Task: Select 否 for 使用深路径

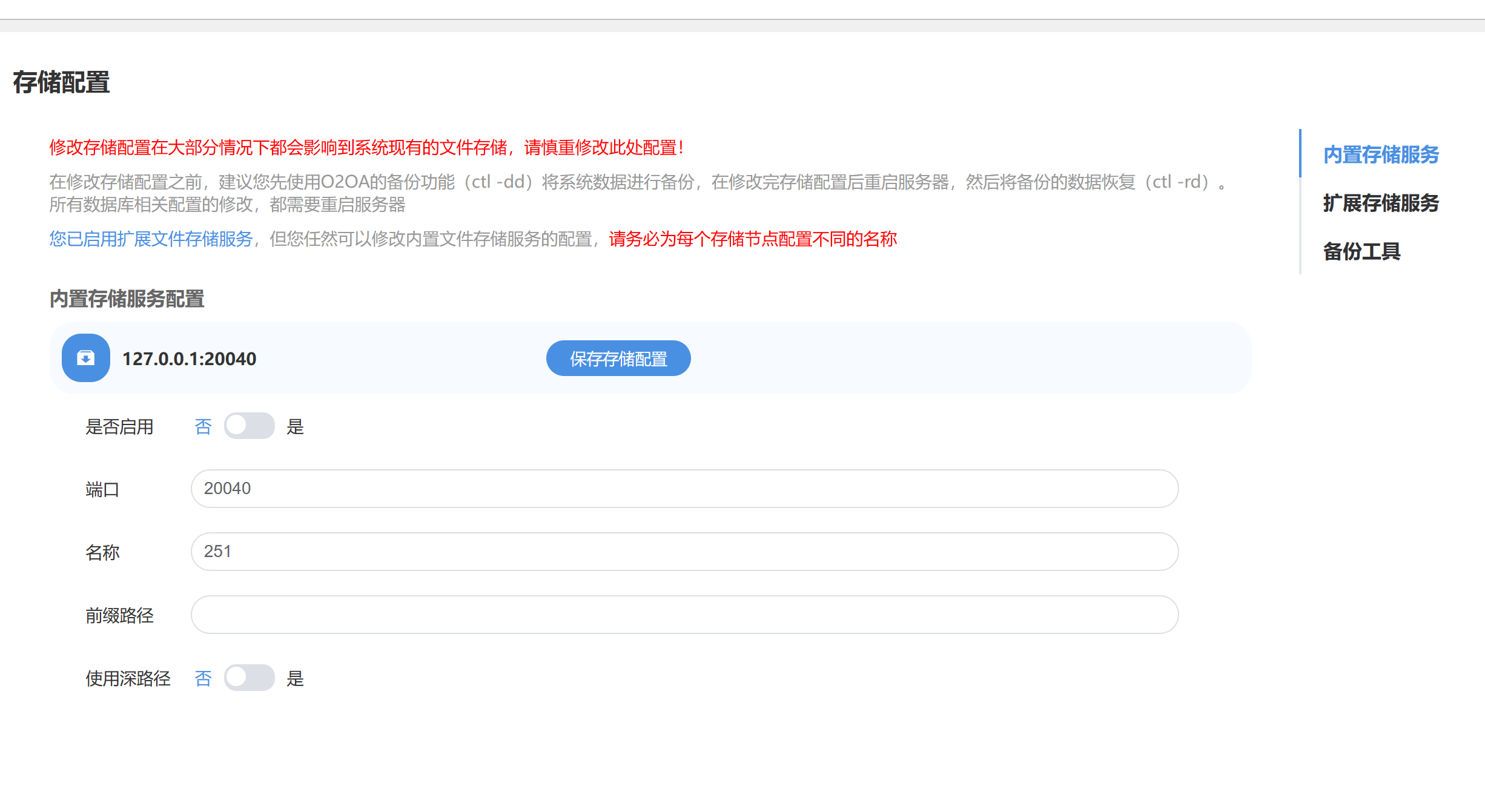Action: pyautogui.click(x=203, y=679)
